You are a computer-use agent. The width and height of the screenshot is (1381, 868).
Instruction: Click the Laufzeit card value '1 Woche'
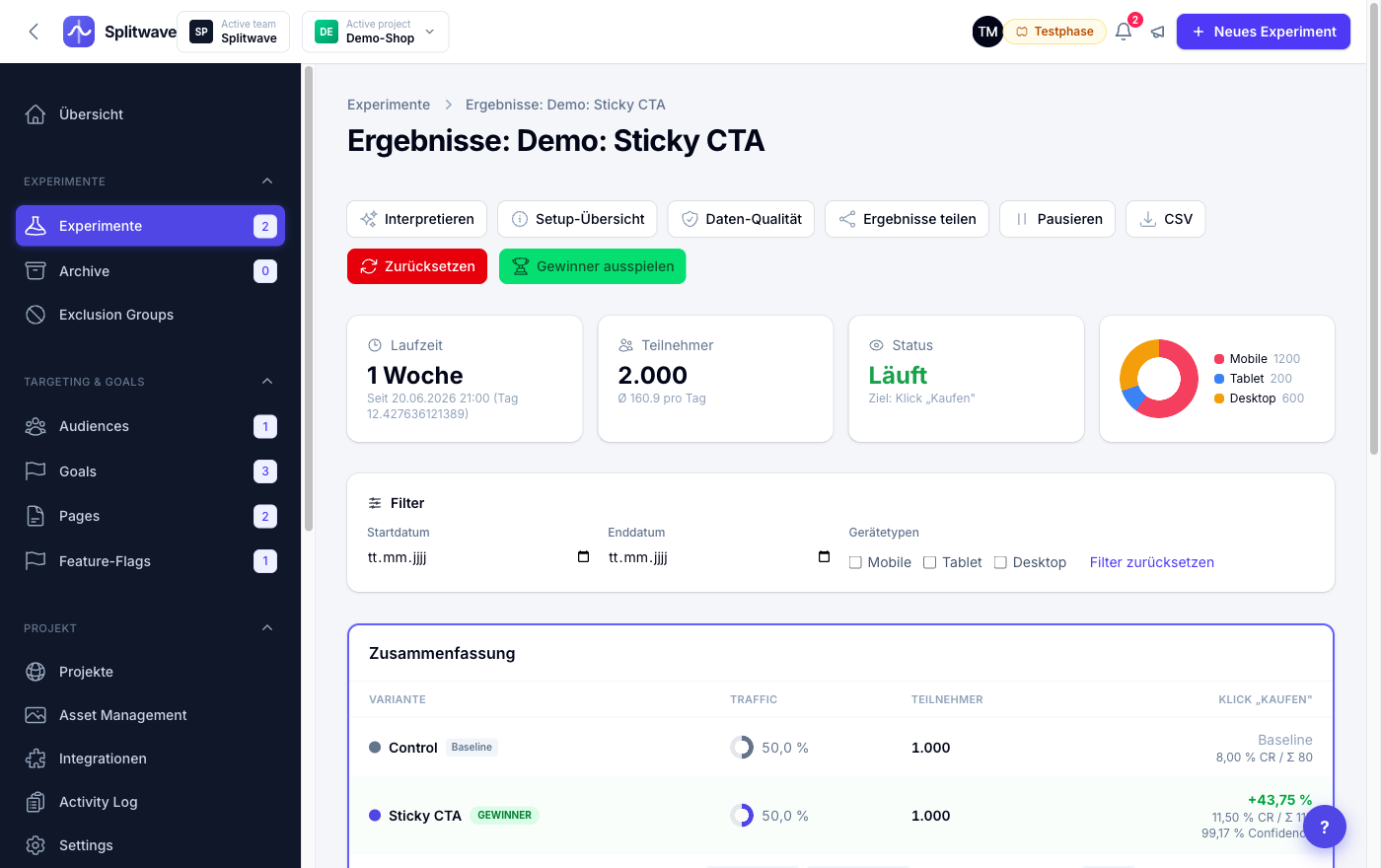pos(415,376)
